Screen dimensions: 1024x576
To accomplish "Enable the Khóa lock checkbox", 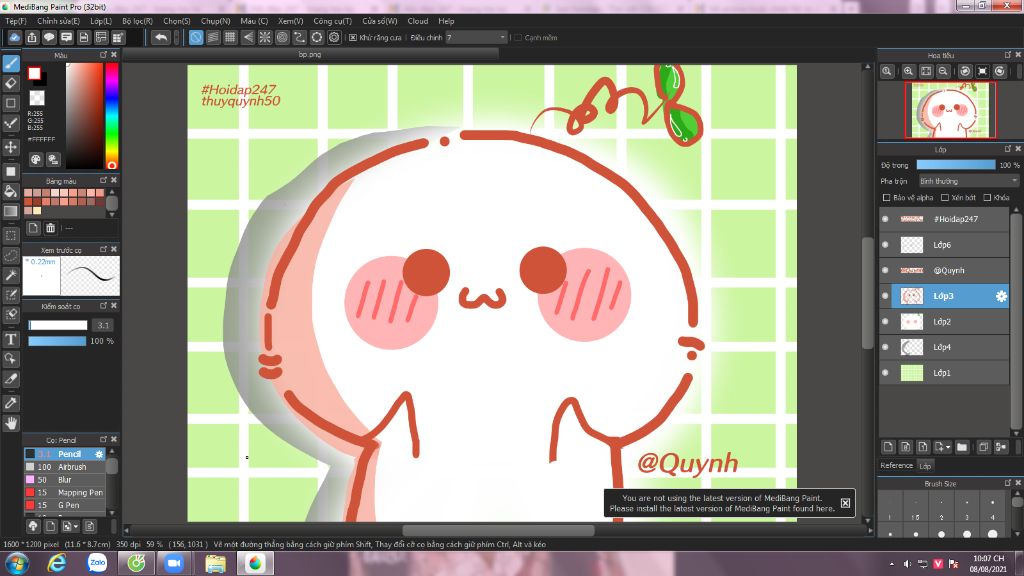I will point(987,197).
